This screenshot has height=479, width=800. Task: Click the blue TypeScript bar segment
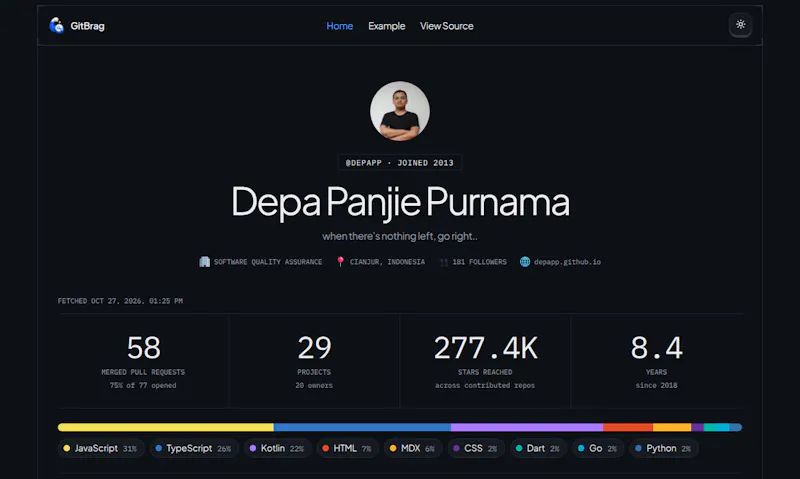[362, 427]
